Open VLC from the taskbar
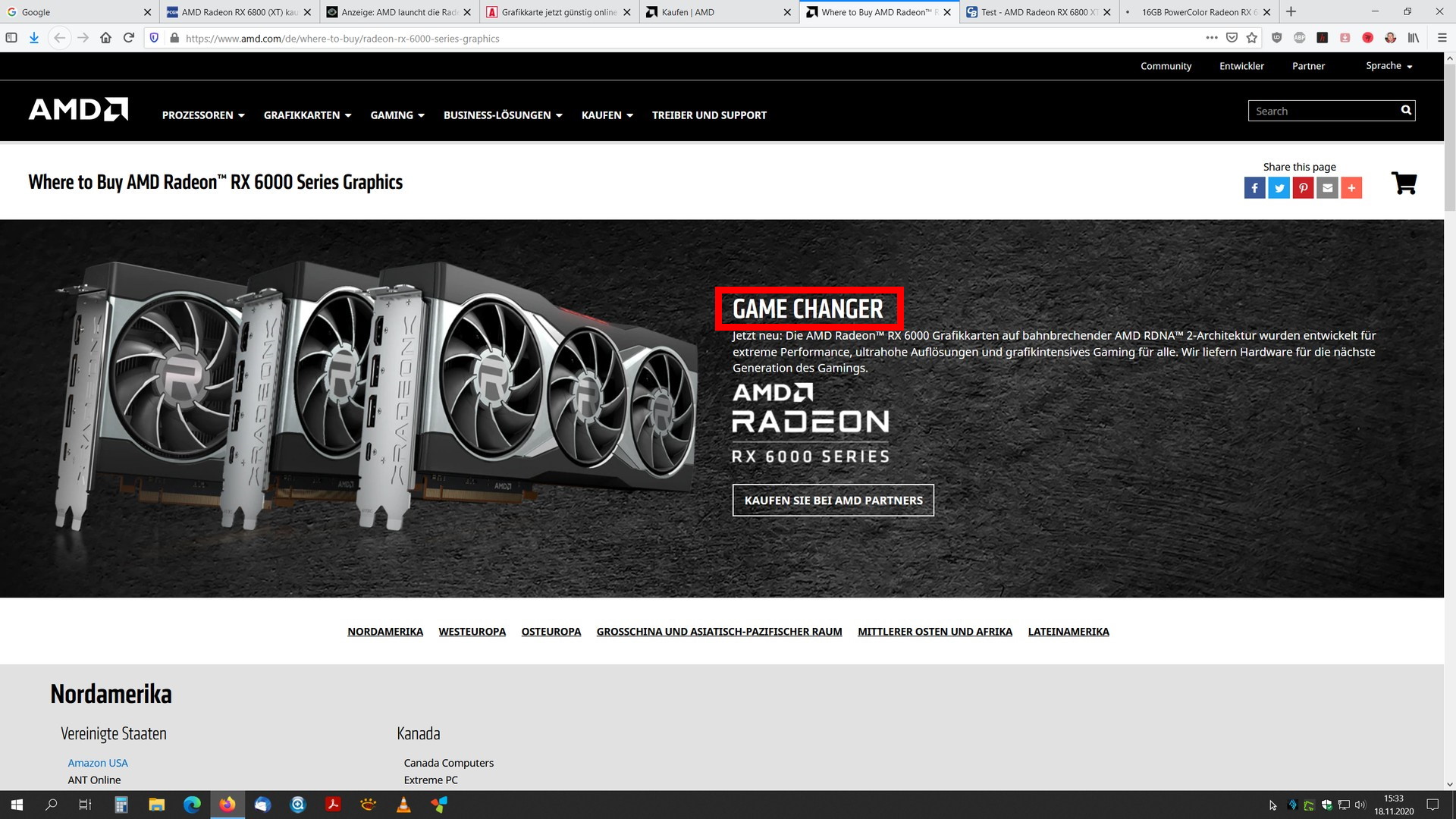 pos(403,805)
